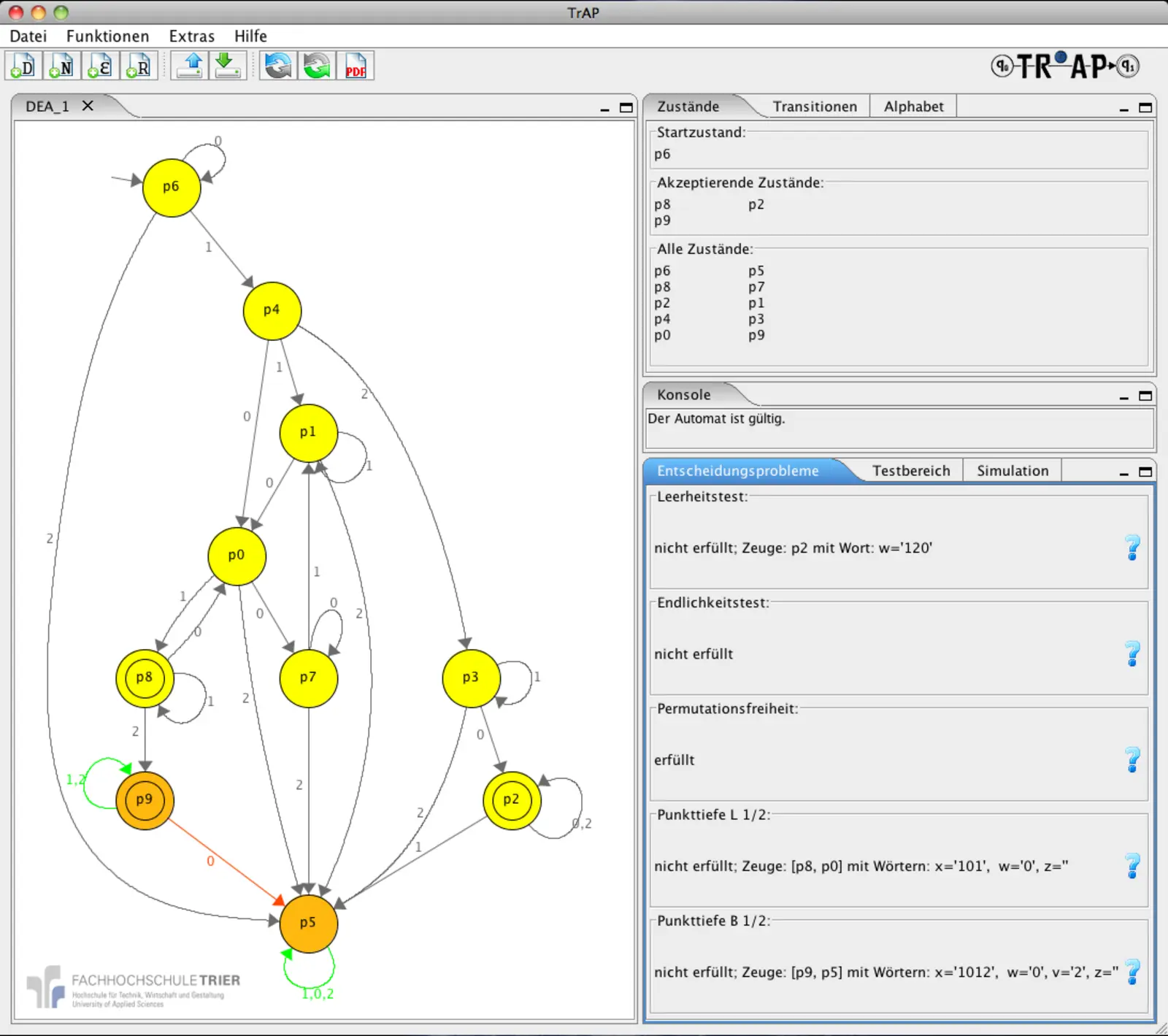Export the automaton with the PDF icon
The image size is (1168, 1036).
(356, 66)
